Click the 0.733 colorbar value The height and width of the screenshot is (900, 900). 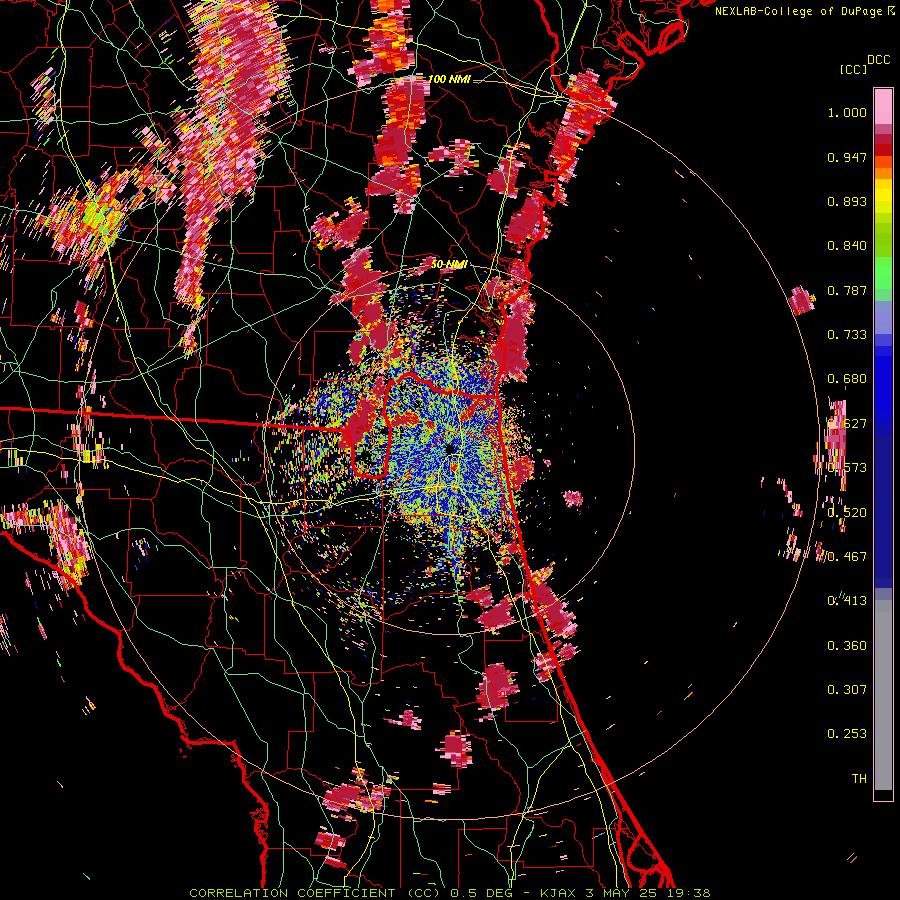point(847,335)
